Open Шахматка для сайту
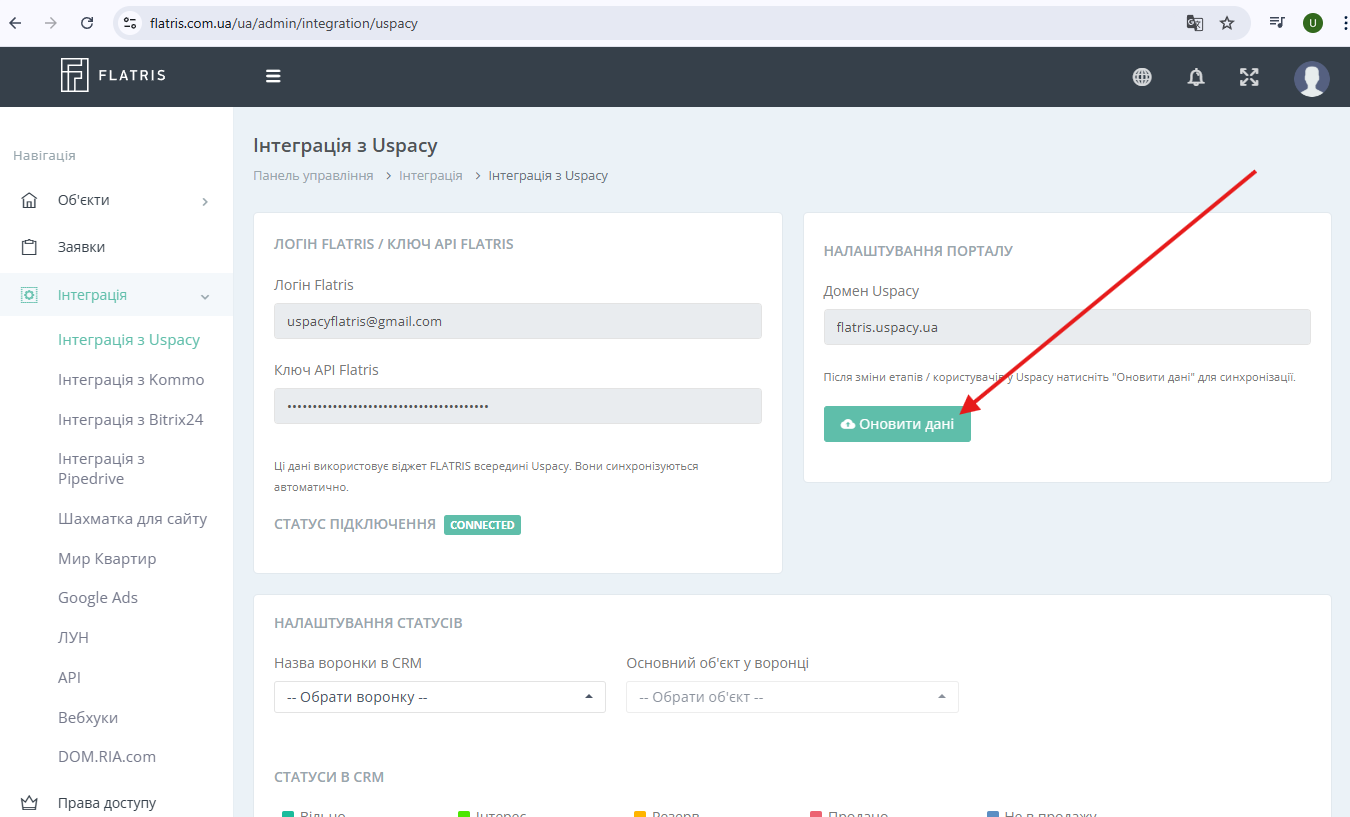The width and height of the screenshot is (1350, 817). (x=133, y=519)
